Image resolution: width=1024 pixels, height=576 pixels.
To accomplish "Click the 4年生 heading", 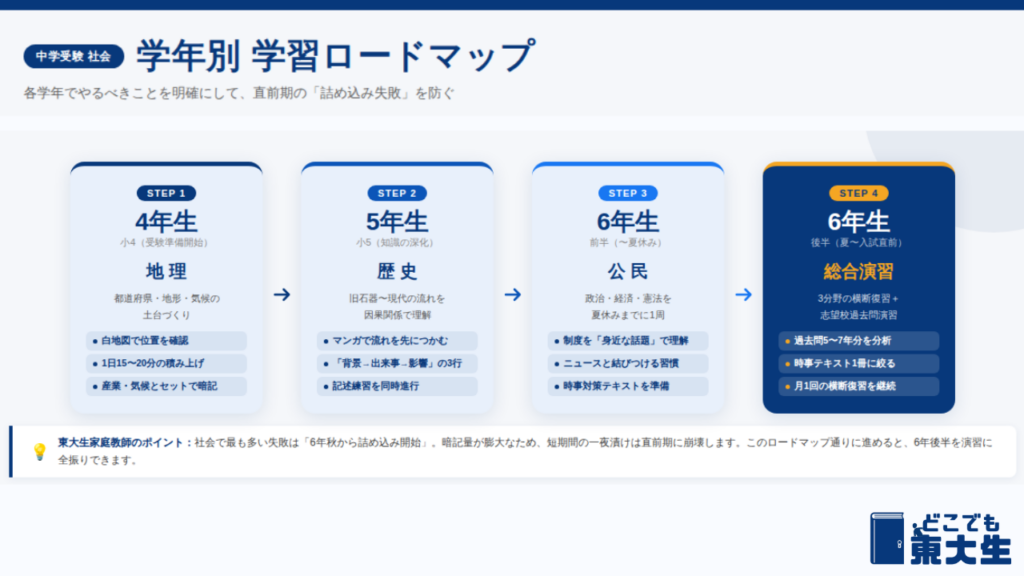I will [x=167, y=222].
